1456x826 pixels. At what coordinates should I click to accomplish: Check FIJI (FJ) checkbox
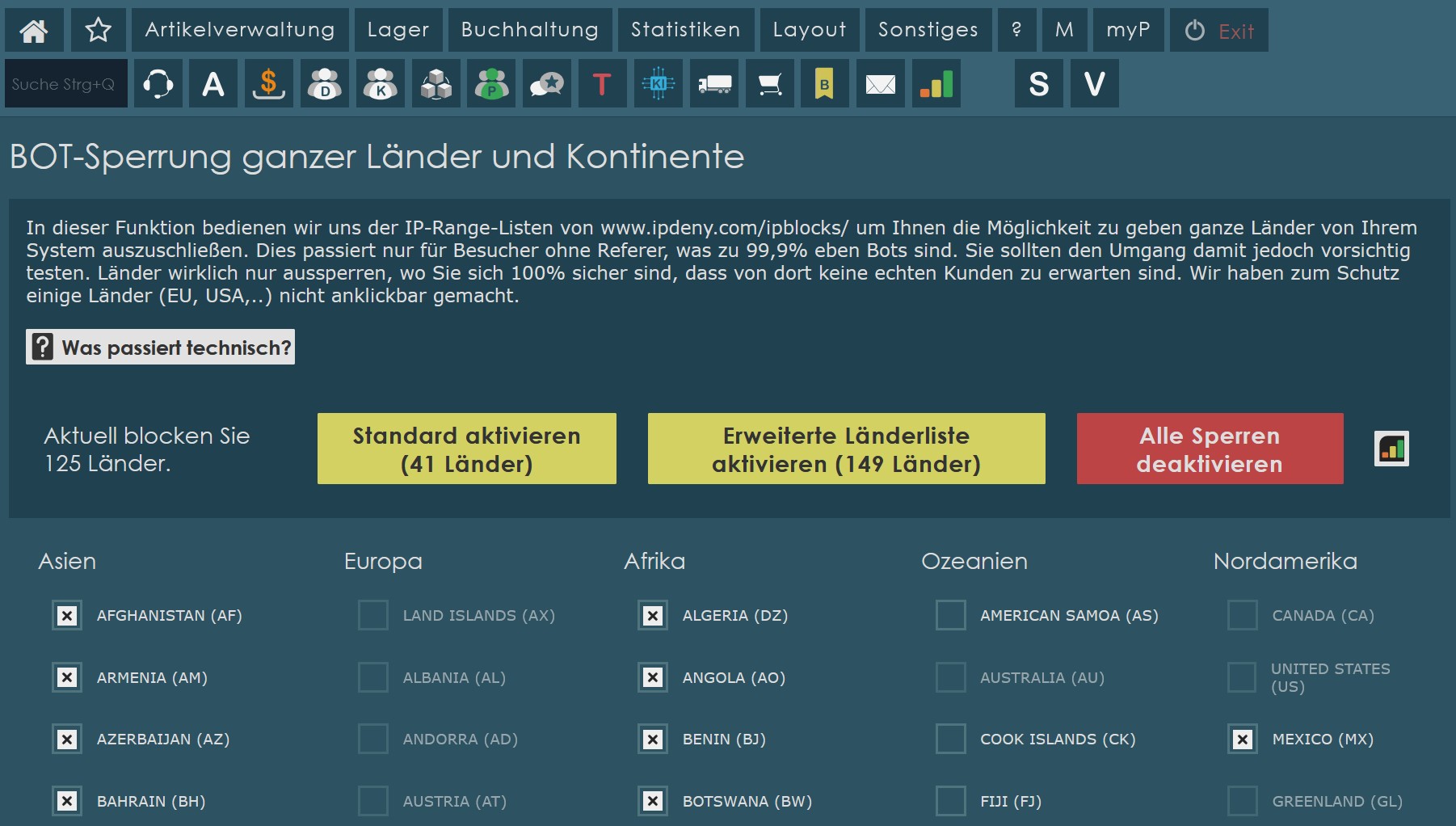[951, 801]
